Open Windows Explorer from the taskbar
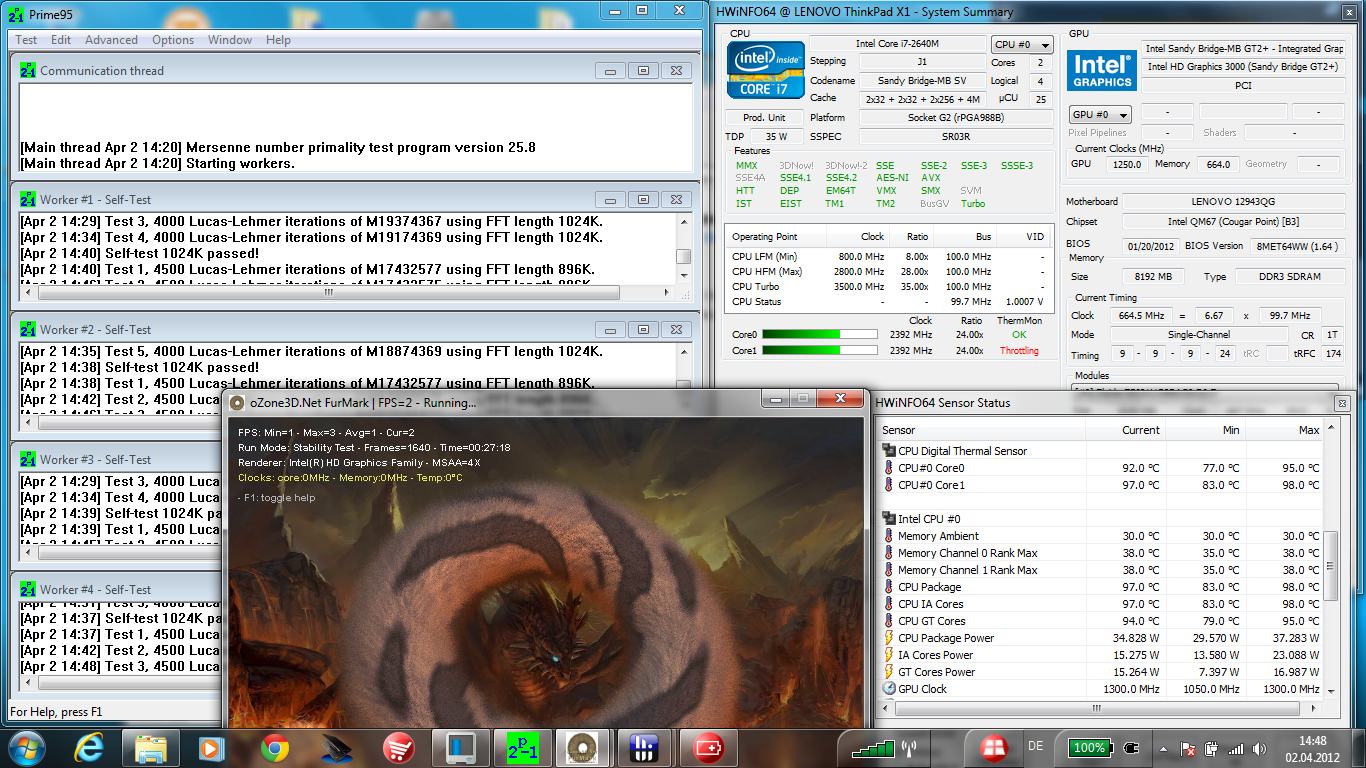 click(151, 747)
